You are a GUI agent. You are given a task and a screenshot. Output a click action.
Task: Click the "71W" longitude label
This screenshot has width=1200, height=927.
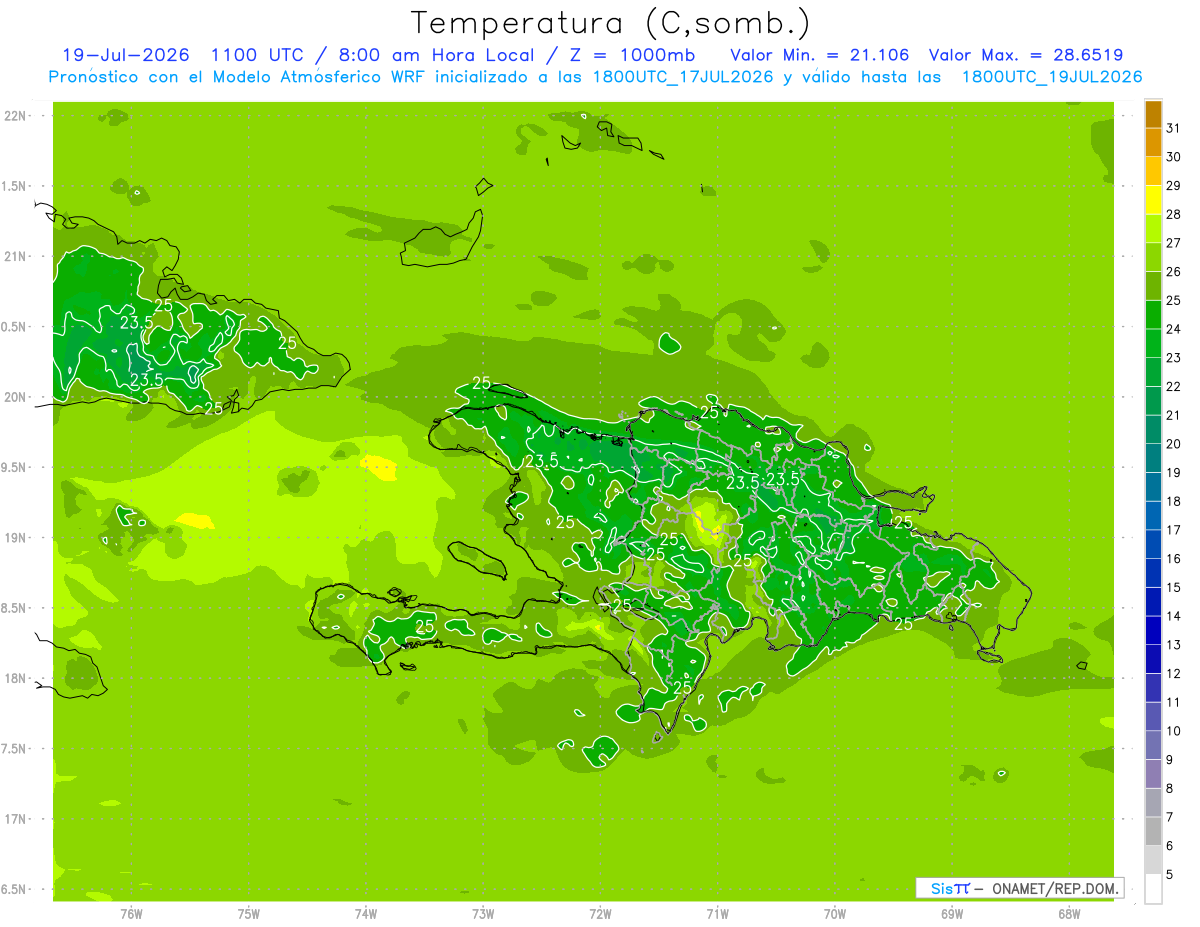coord(717,914)
